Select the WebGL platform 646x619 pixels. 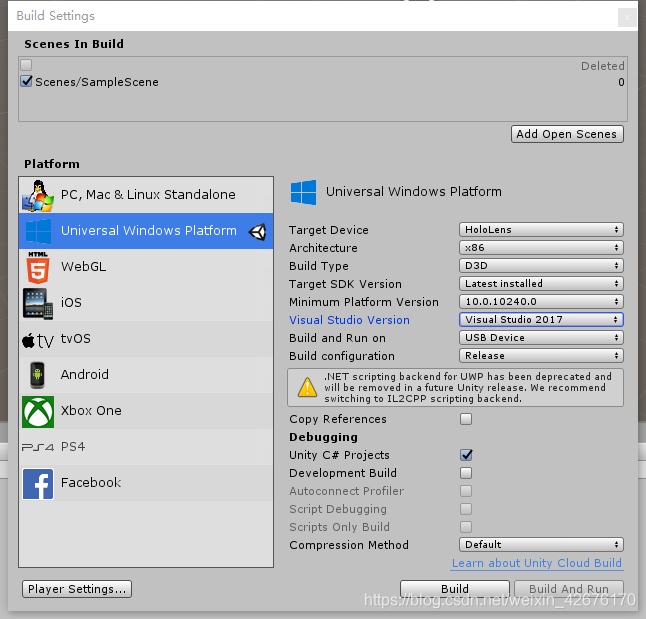pos(146,267)
